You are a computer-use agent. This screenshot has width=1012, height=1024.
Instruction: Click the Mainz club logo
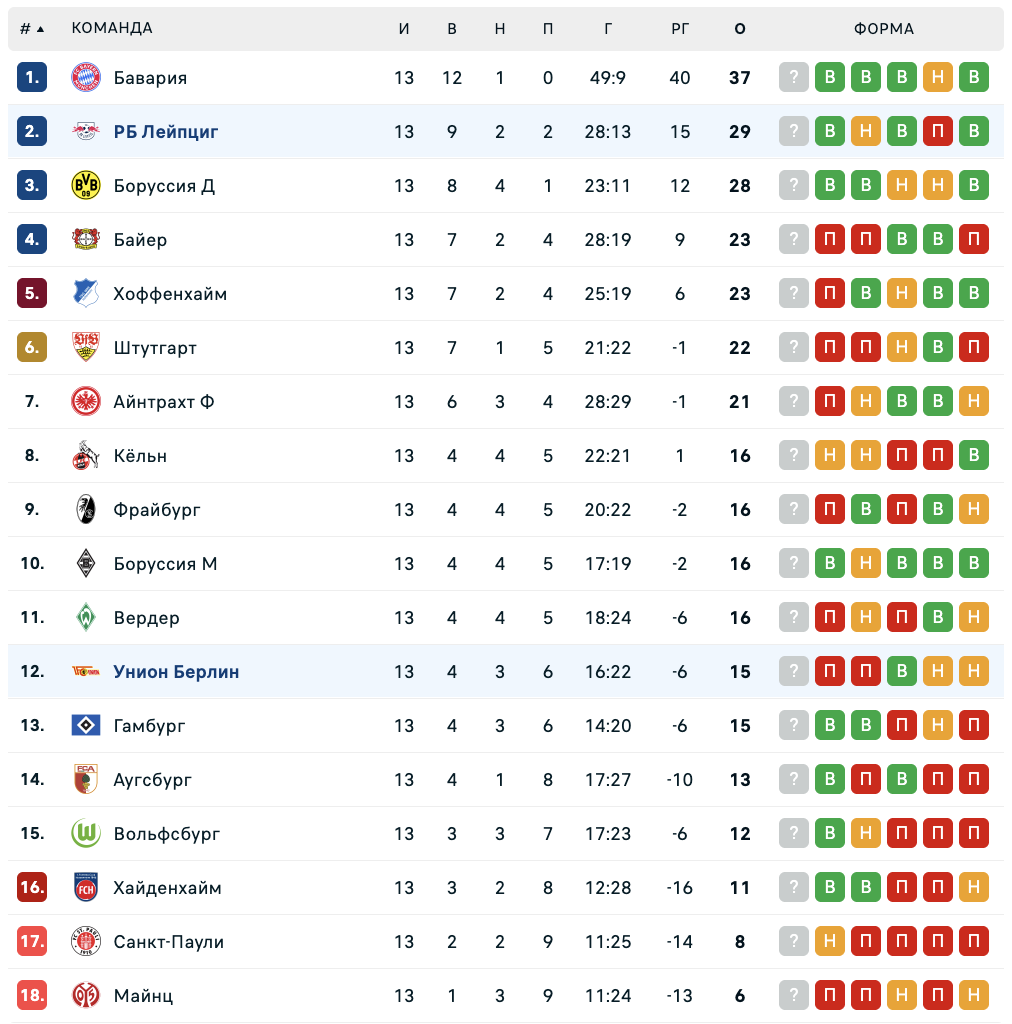(x=86, y=996)
